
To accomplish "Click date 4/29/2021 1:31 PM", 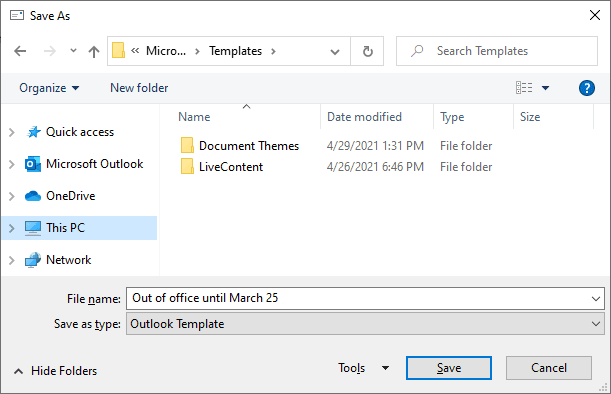I will click(375, 146).
